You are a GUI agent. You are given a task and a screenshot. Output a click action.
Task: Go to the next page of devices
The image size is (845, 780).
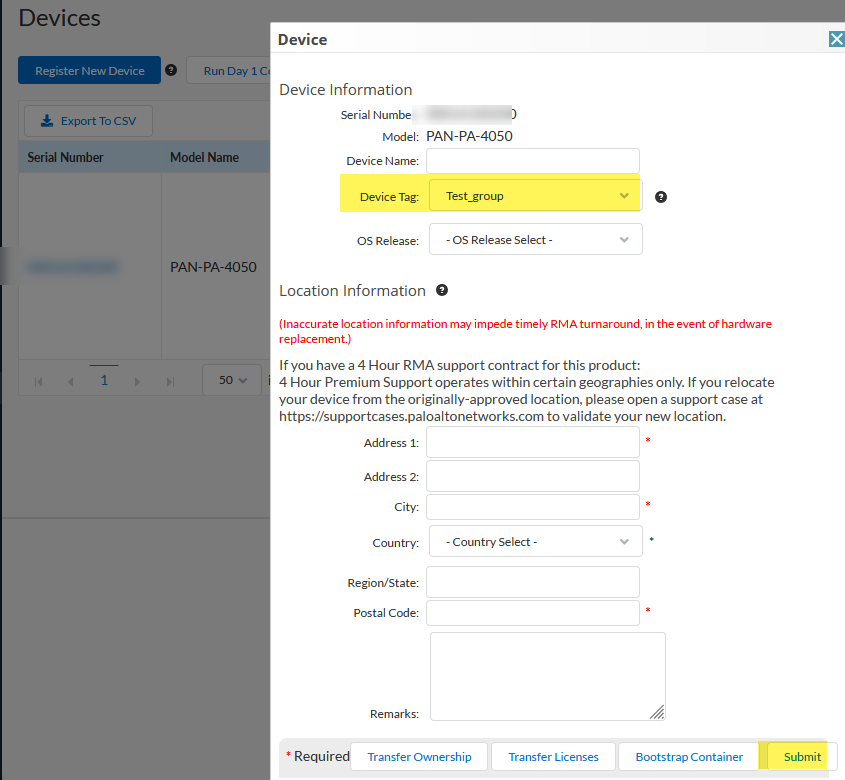pos(137,381)
